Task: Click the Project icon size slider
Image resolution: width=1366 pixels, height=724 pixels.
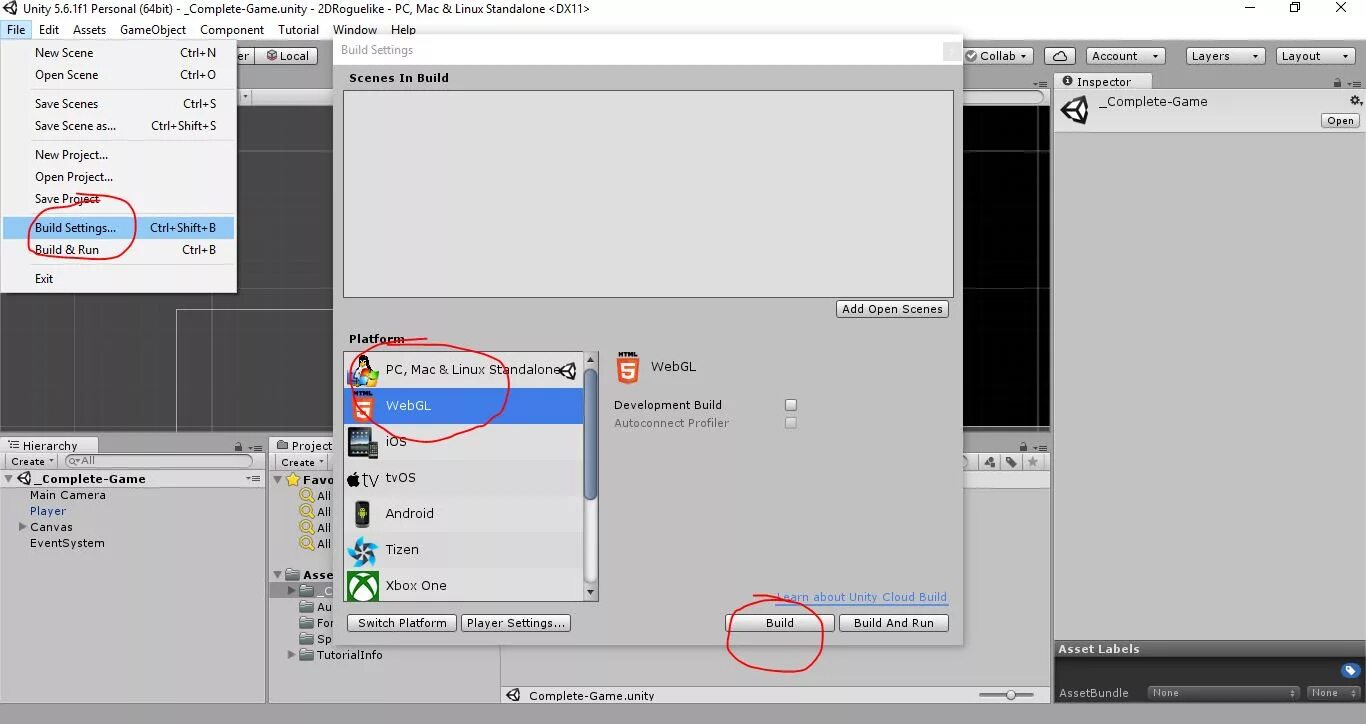Action: 1006,695
